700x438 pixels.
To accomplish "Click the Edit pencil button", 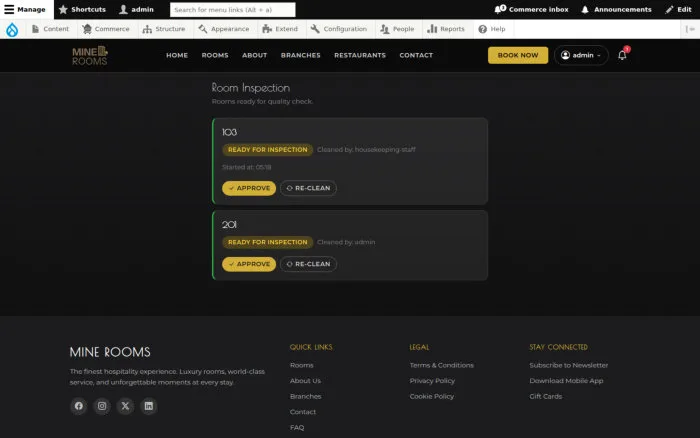I will click(678, 9).
